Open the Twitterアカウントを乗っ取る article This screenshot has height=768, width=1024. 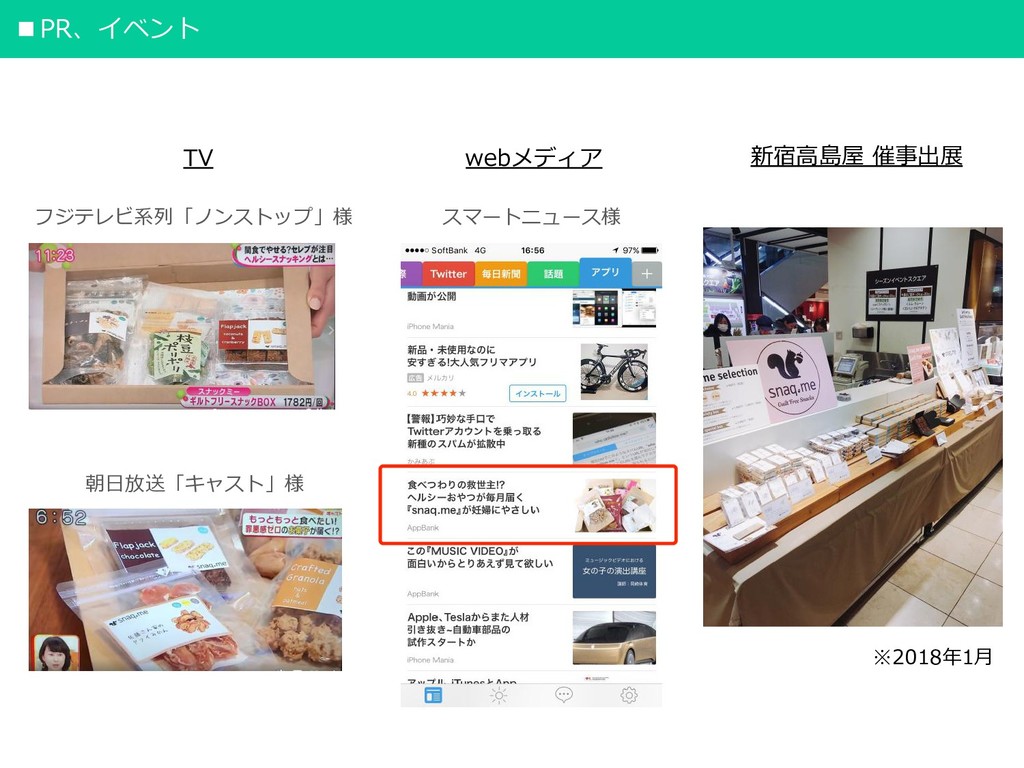pyautogui.click(x=531, y=438)
